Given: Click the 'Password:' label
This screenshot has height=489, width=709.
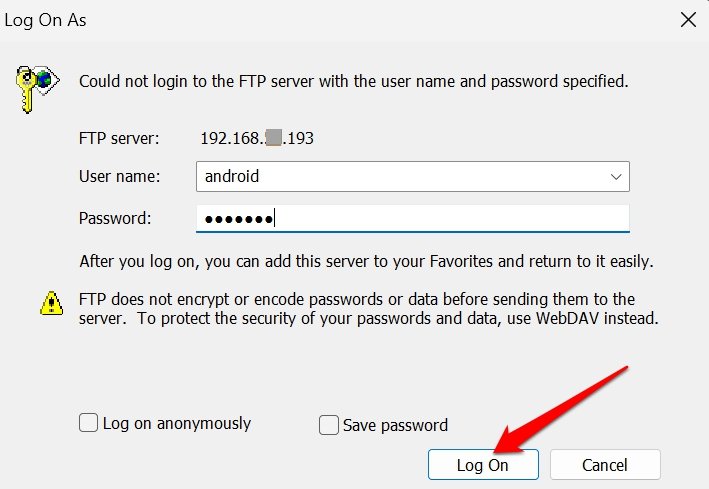Looking at the screenshot, I should (114, 218).
